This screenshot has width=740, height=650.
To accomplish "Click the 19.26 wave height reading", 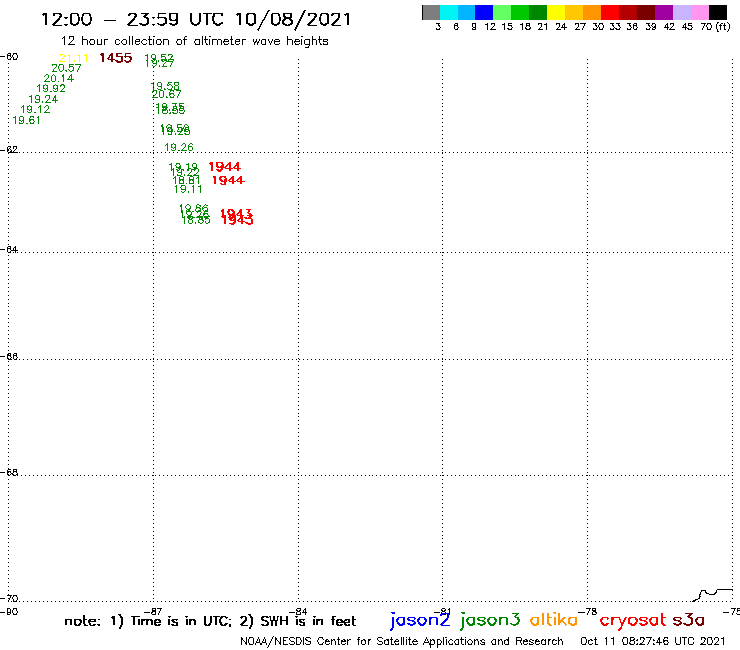I will tap(179, 147).
